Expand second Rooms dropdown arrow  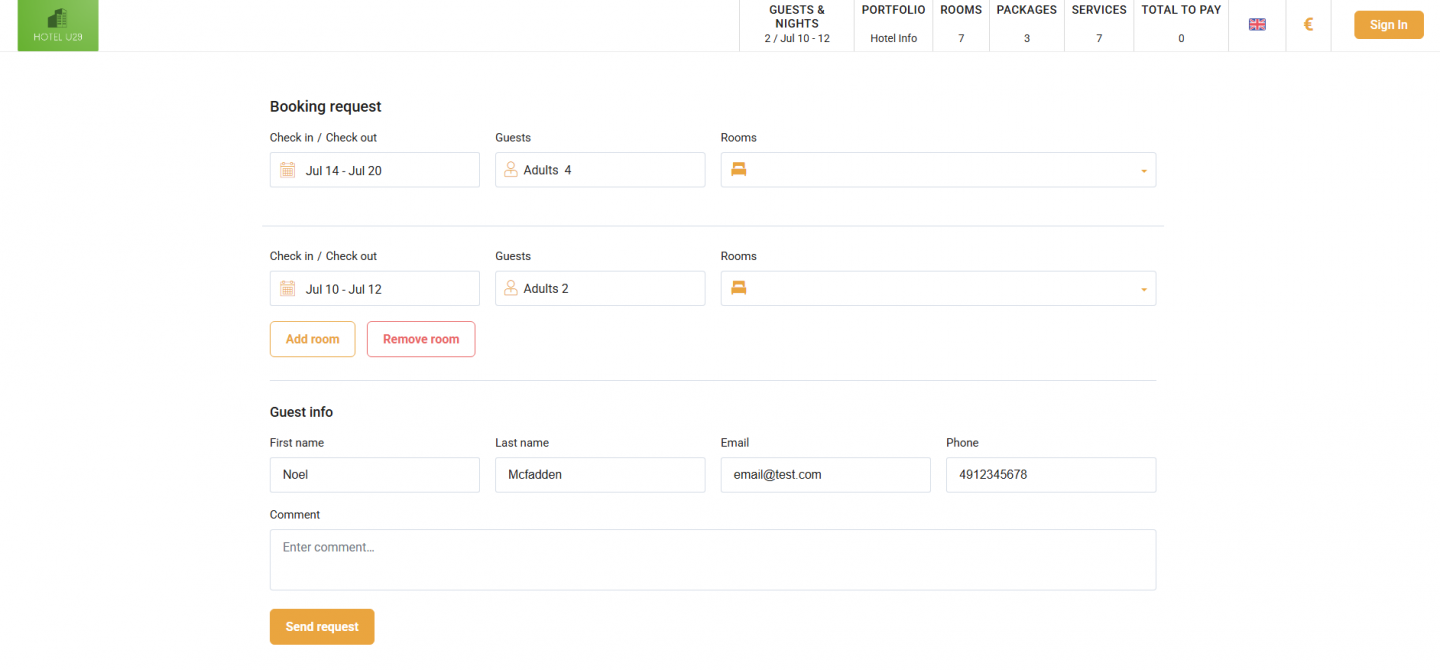coord(1143,290)
